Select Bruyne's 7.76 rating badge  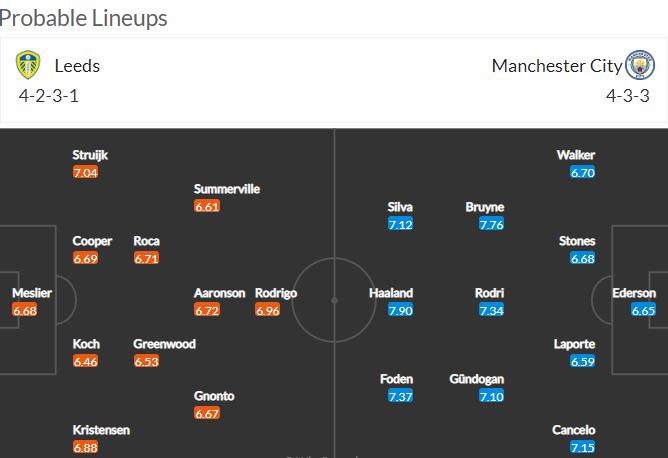(491, 224)
